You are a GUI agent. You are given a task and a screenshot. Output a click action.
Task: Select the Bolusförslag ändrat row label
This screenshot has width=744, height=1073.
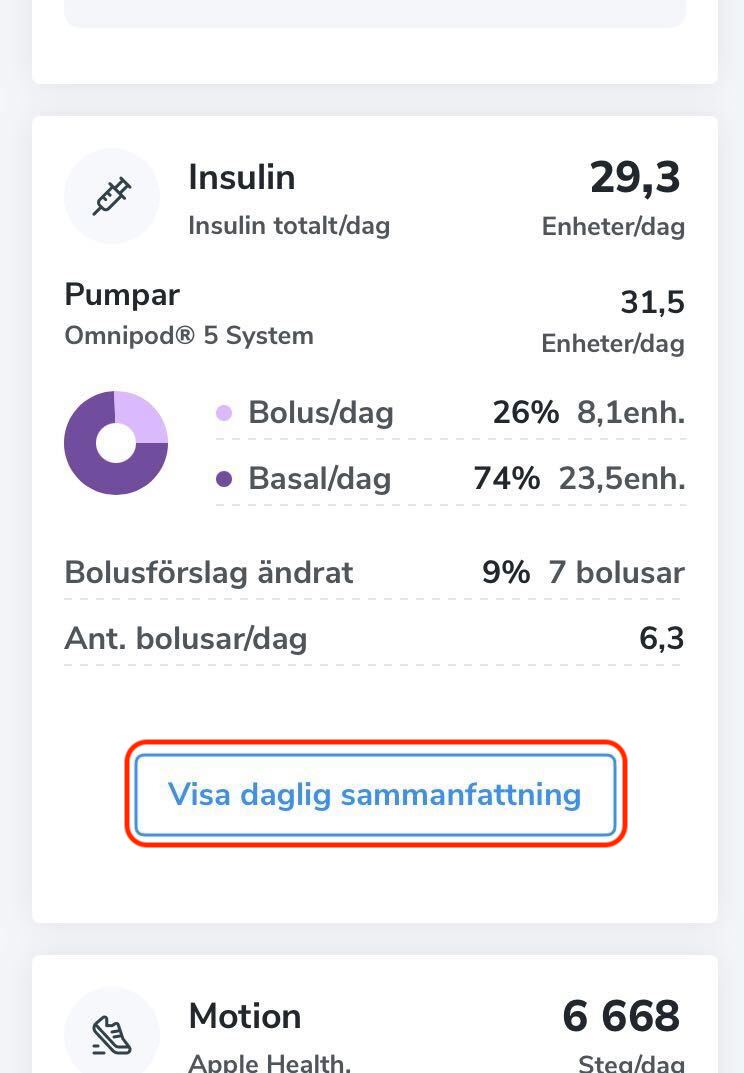[x=209, y=573]
